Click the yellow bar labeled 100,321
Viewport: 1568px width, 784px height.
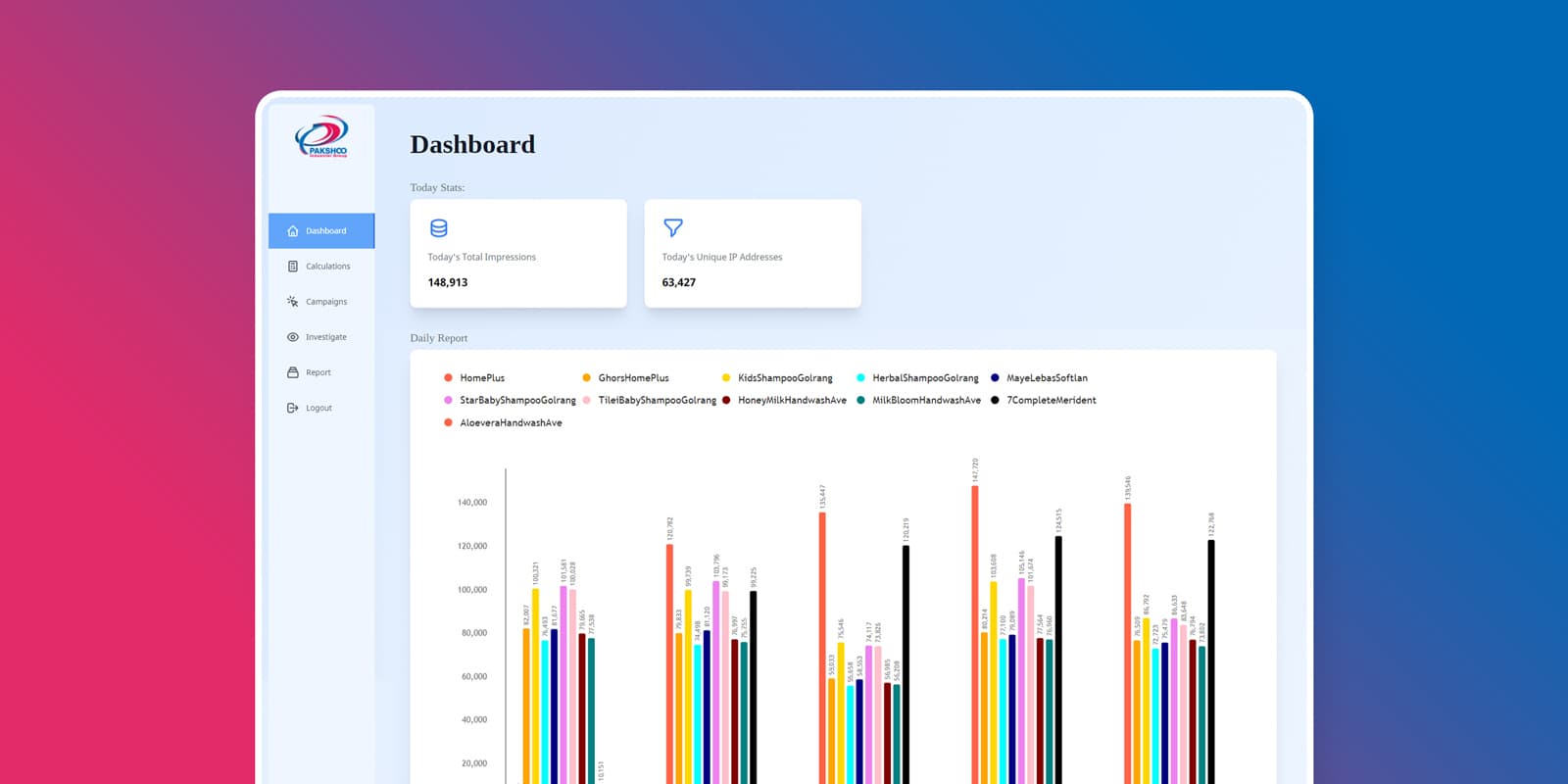pos(535,686)
